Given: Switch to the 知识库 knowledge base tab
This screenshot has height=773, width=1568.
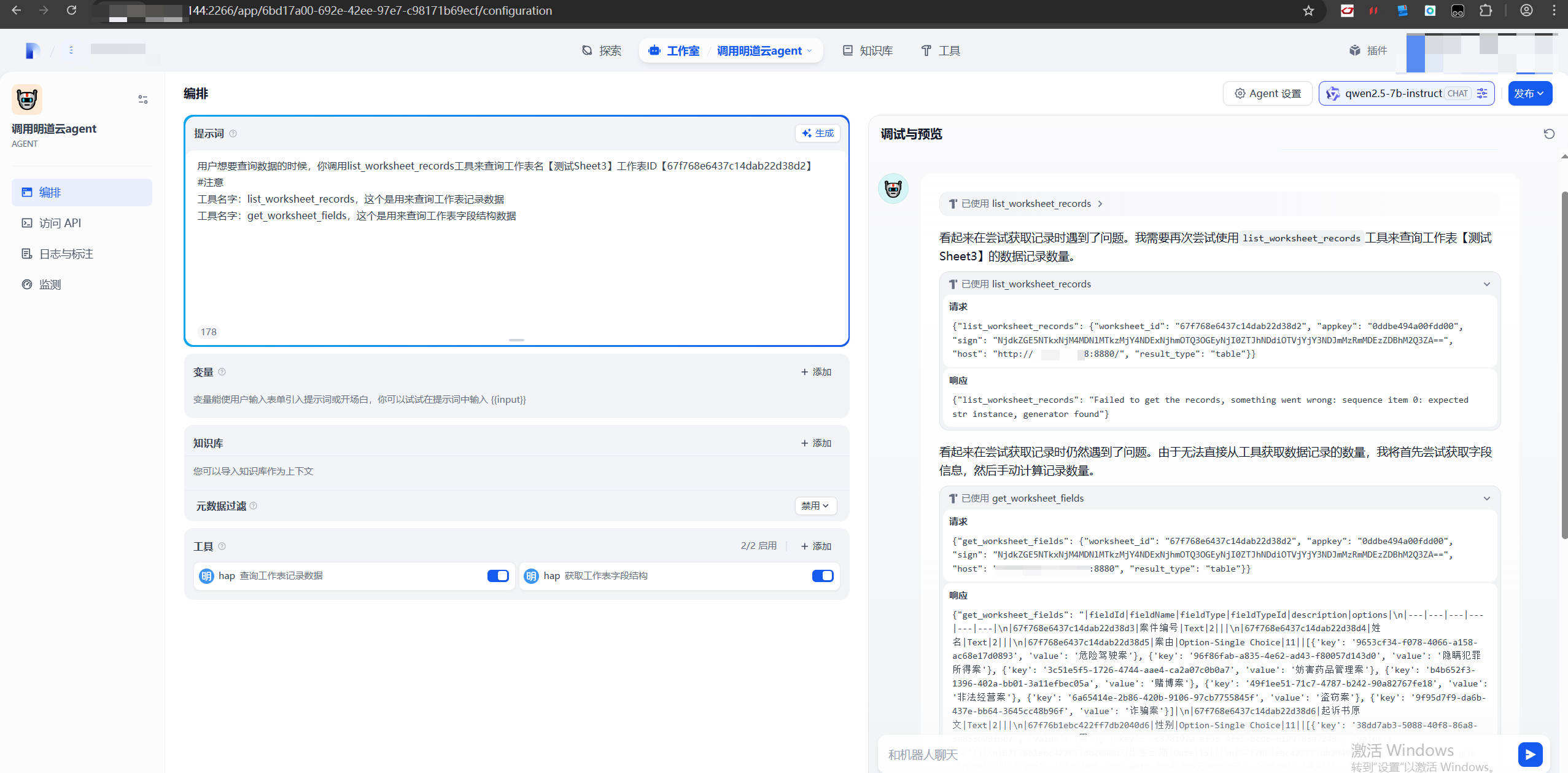Looking at the screenshot, I should pos(866,50).
